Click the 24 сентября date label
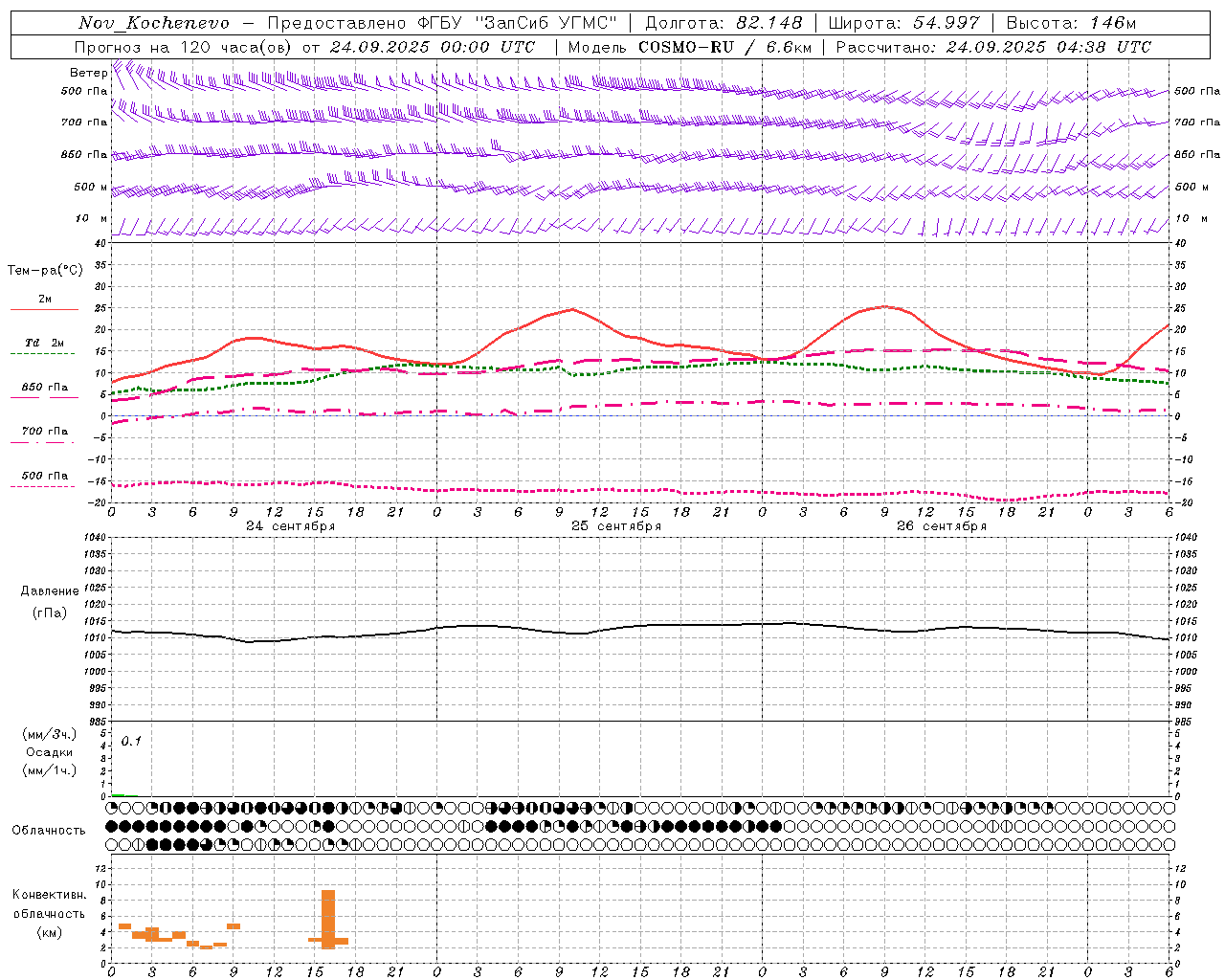Viewport: 1225px width, 980px height. (x=290, y=526)
